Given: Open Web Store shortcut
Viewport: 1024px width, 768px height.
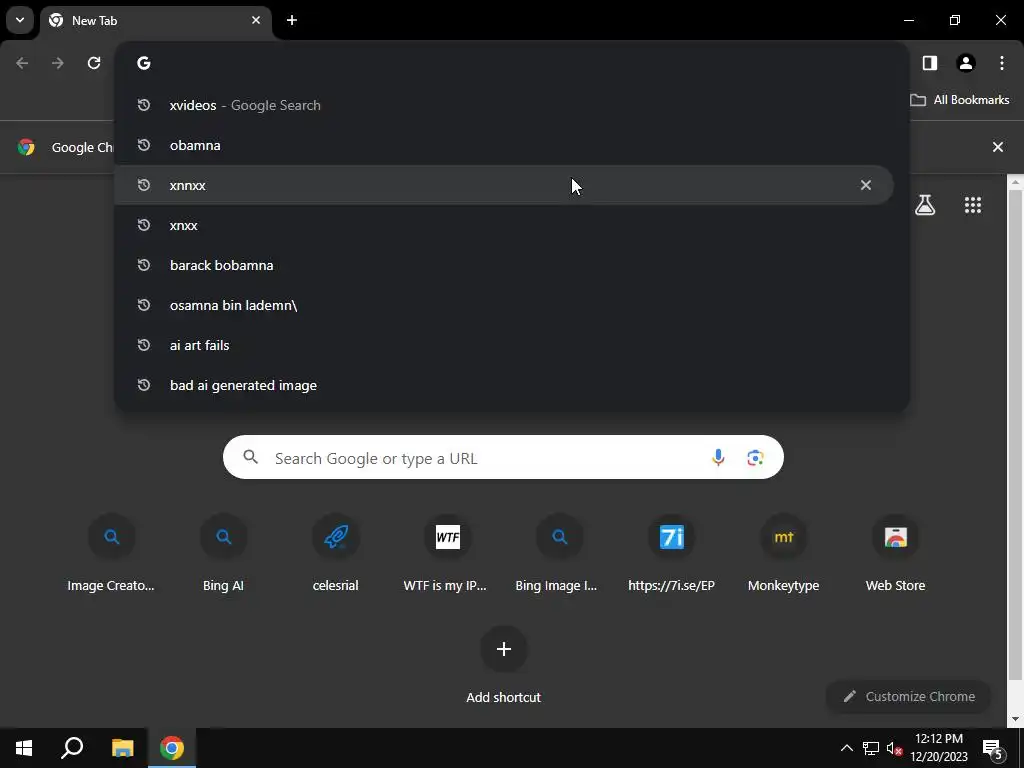Looking at the screenshot, I should coord(895,554).
